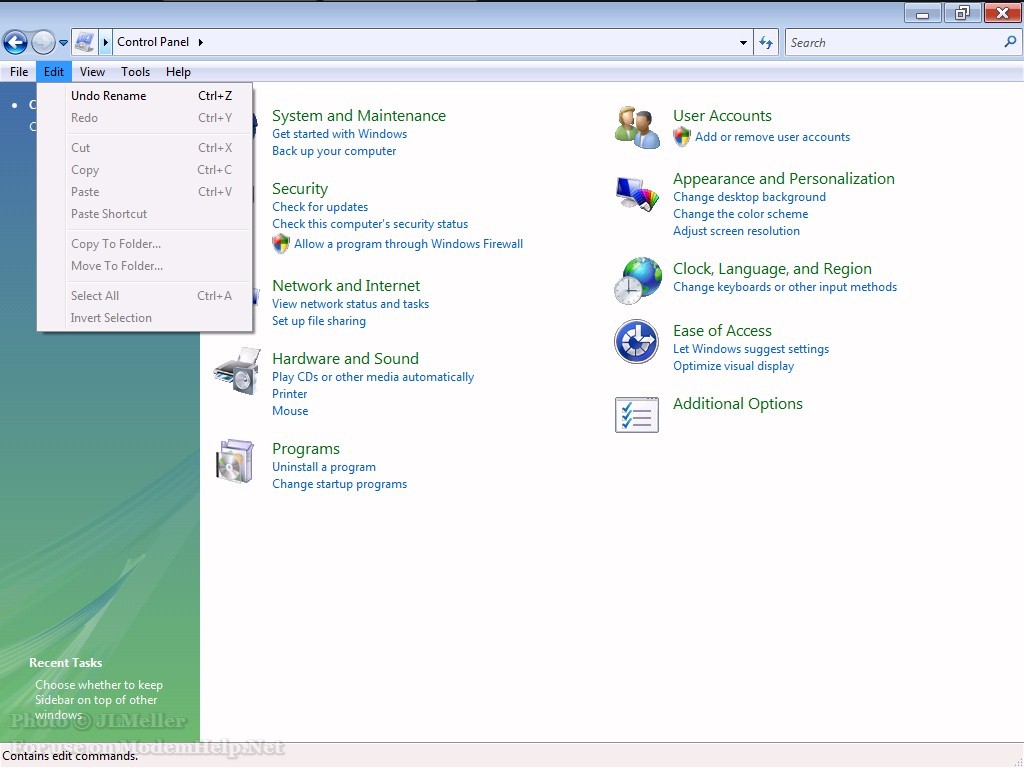Click inside the Search input box
1024x768 pixels.
(893, 43)
